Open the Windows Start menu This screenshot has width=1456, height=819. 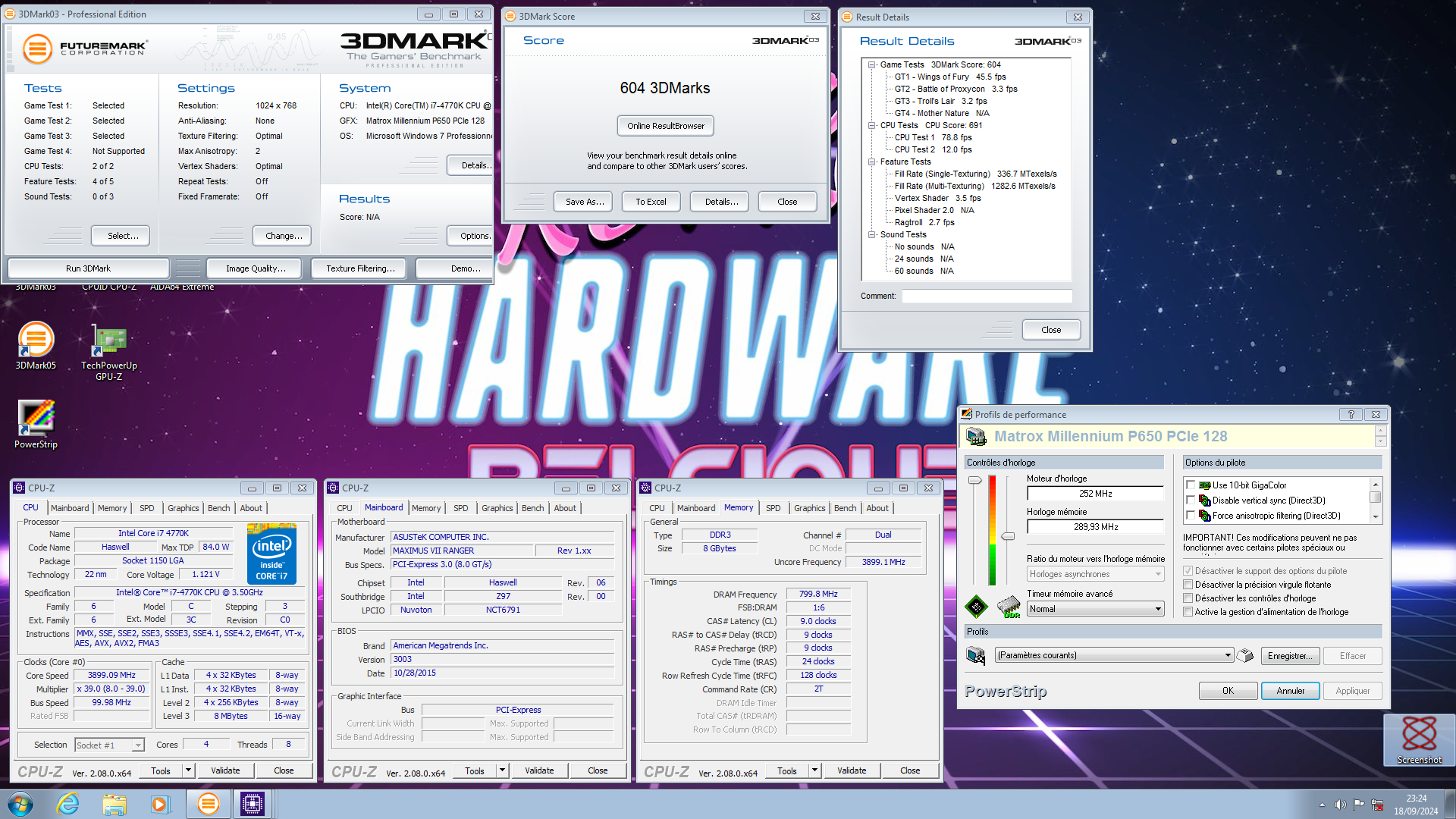click(x=20, y=804)
